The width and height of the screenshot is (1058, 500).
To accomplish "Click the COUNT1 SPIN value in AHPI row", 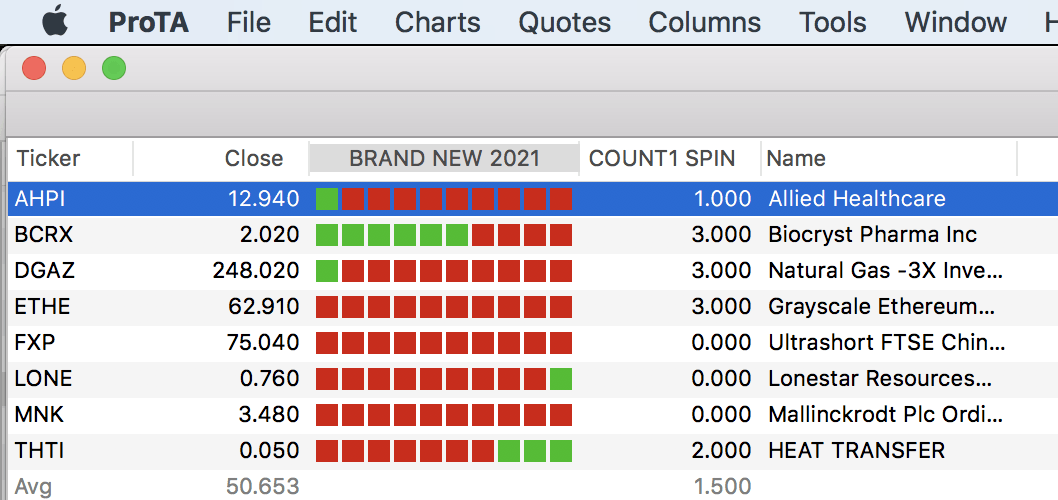I will click(x=721, y=199).
